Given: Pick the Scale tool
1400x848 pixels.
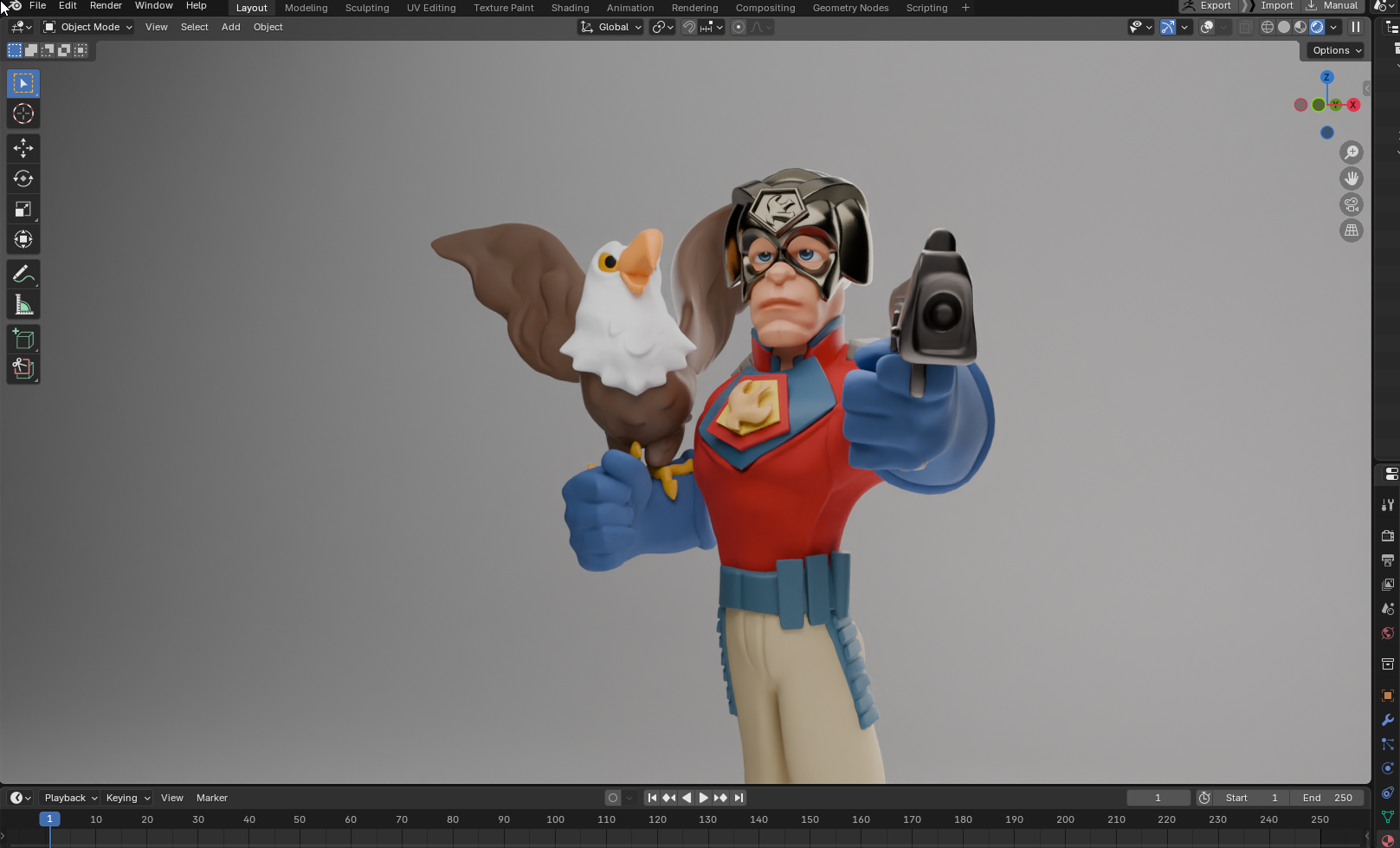Looking at the screenshot, I should 23,209.
